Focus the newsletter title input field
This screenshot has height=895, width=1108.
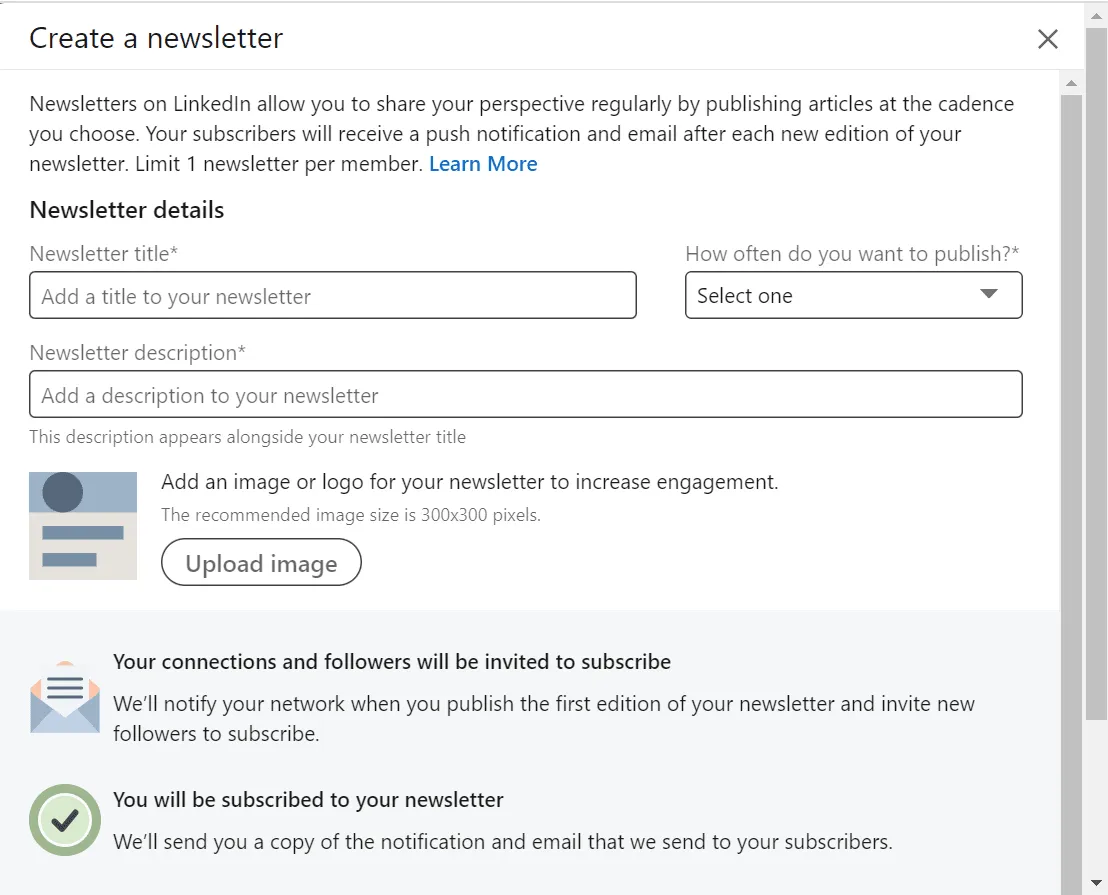(x=333, y=295)
